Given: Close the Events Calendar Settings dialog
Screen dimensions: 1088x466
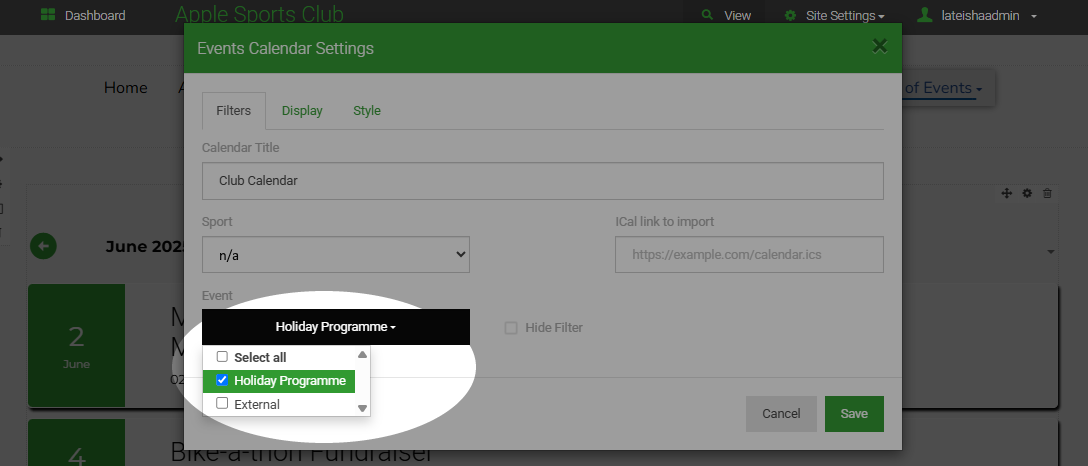Looking at the screenshot, I should 880,46.
